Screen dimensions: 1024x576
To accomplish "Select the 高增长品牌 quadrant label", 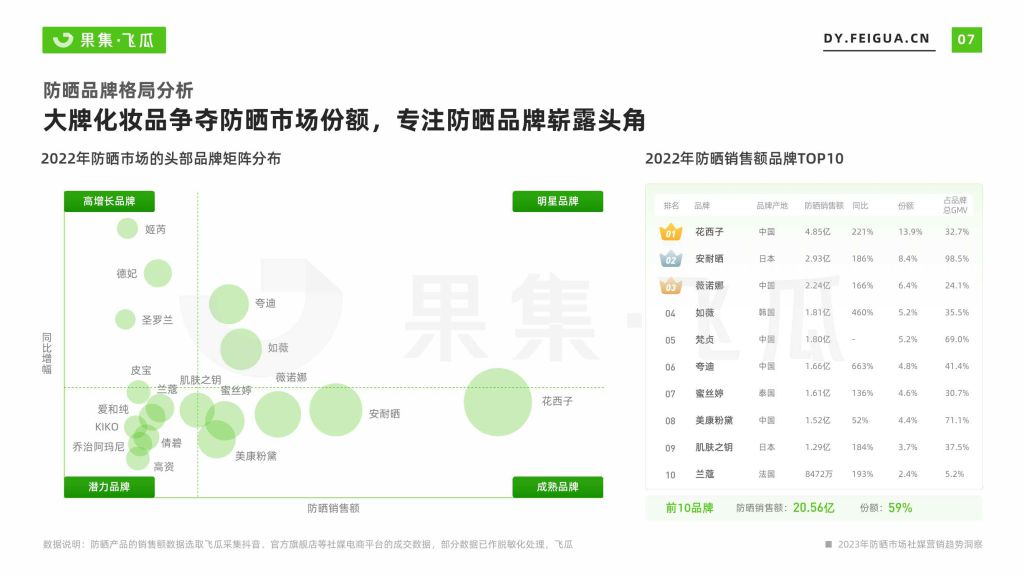I will point(109,201).
